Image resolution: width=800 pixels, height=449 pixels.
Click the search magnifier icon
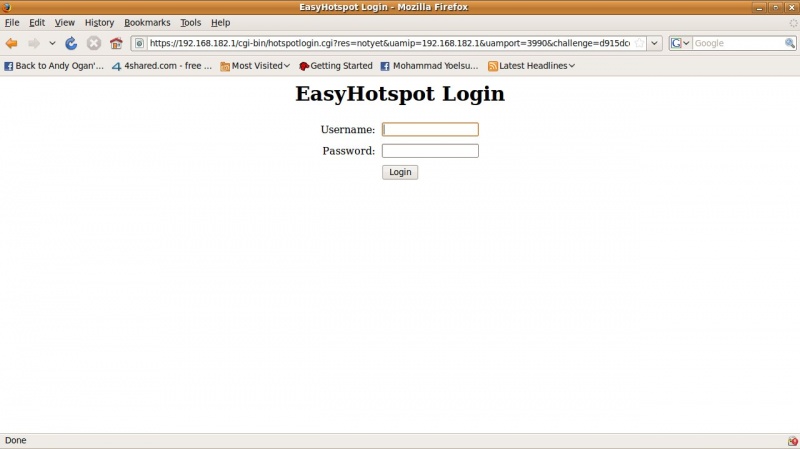[790, 43]
